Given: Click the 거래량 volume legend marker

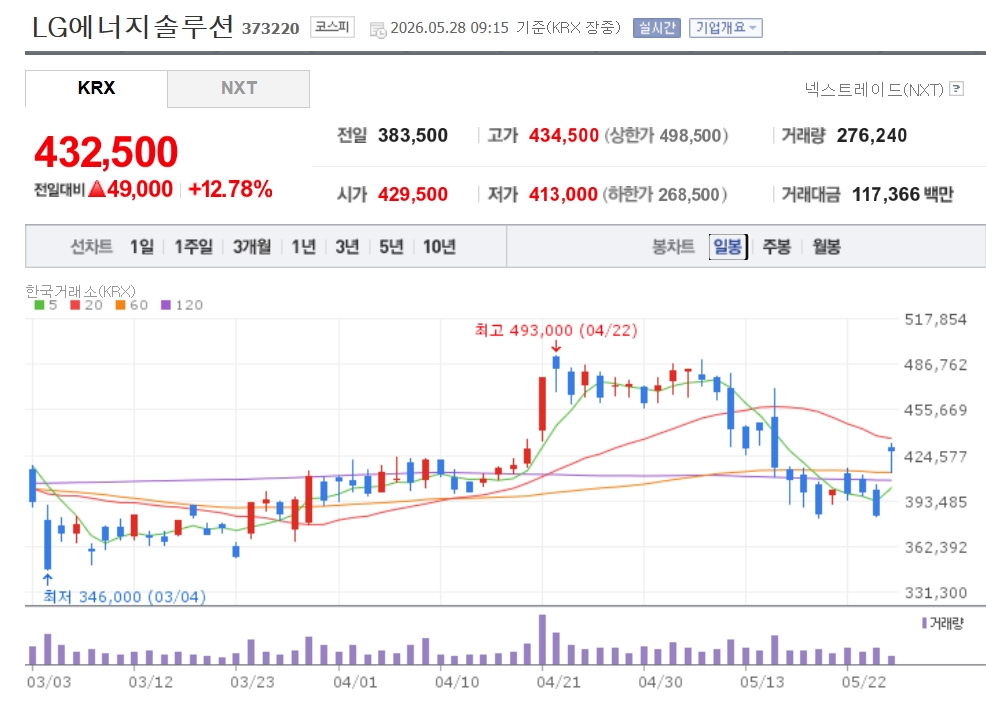Looking at the screenshot, I should 924,623.
